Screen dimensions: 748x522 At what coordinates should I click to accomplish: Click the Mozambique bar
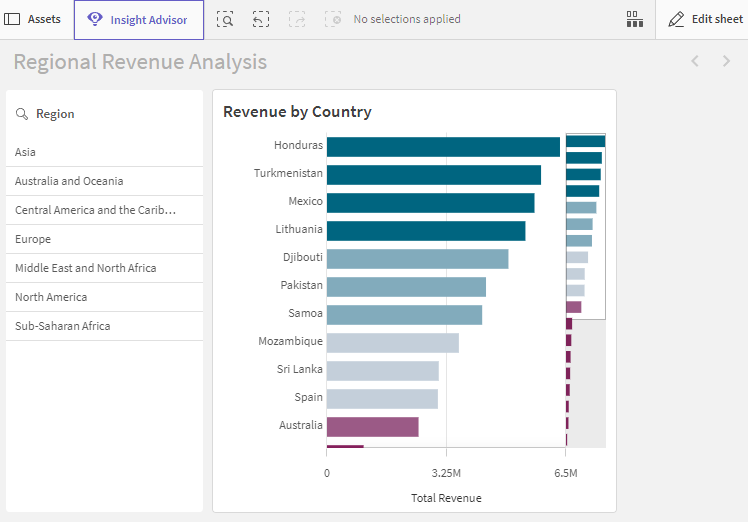[x=393, y=343]
